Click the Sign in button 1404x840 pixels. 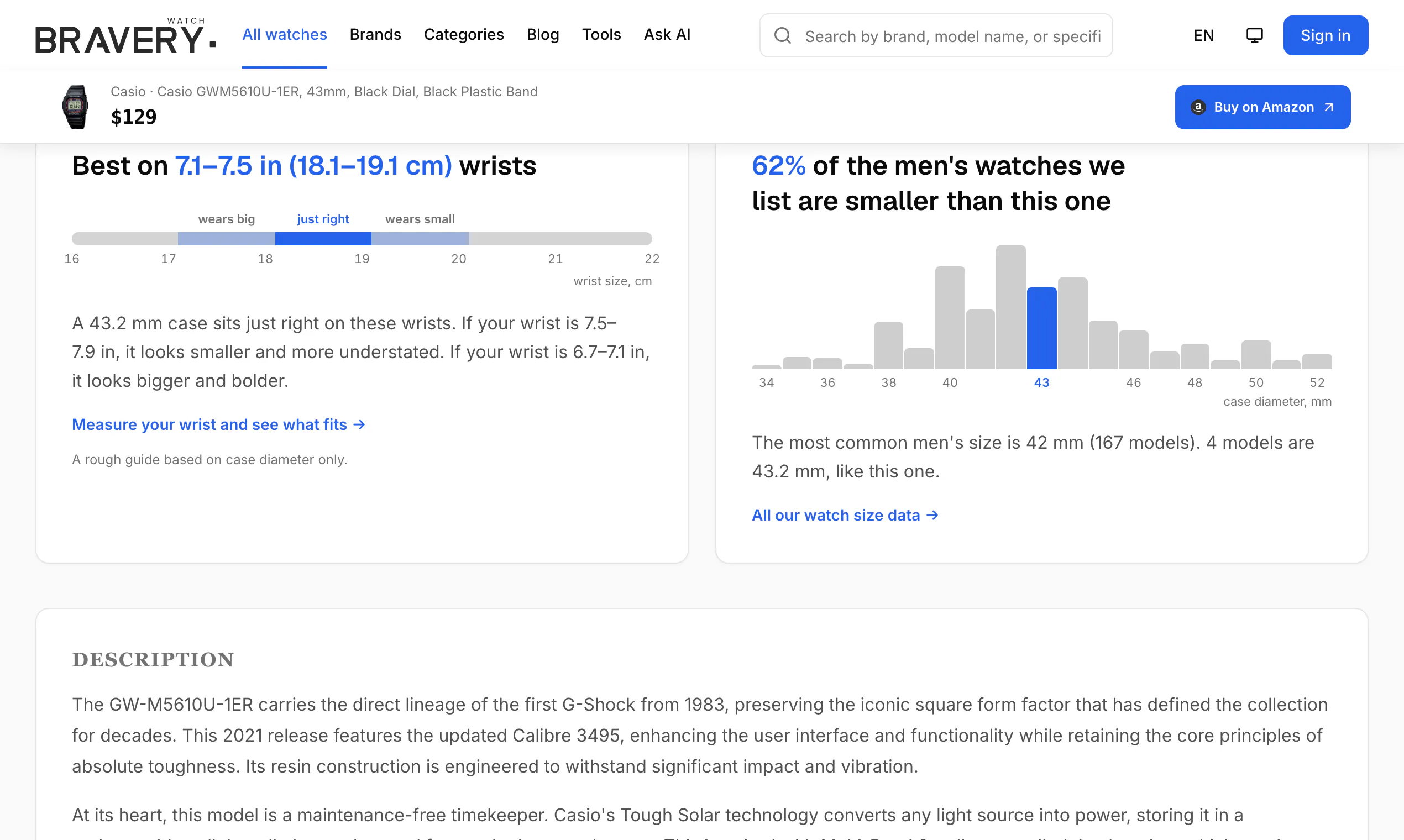(1326, 35)
